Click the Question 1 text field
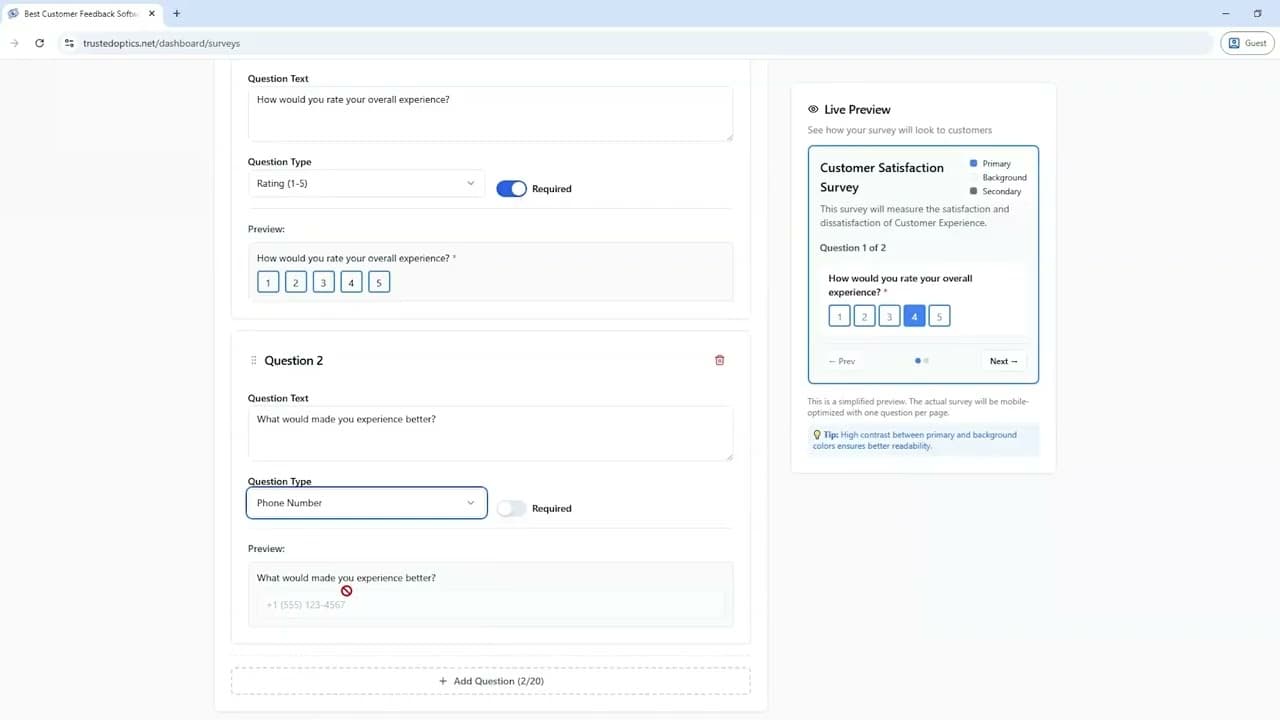1280x720 pixels. pyautogui.click(x=490, y=113)
